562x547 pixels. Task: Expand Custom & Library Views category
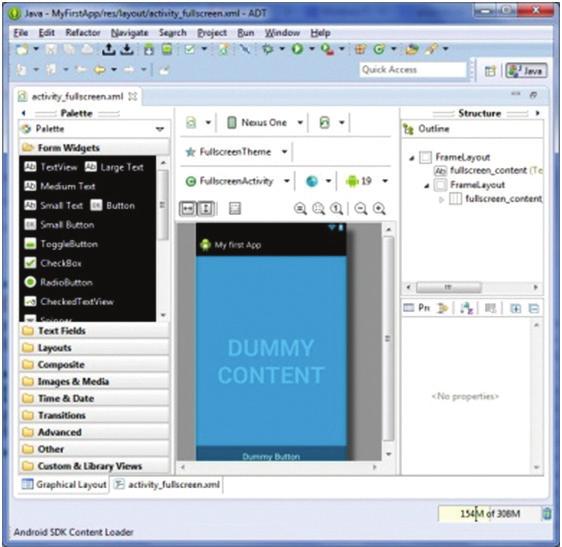94,466
